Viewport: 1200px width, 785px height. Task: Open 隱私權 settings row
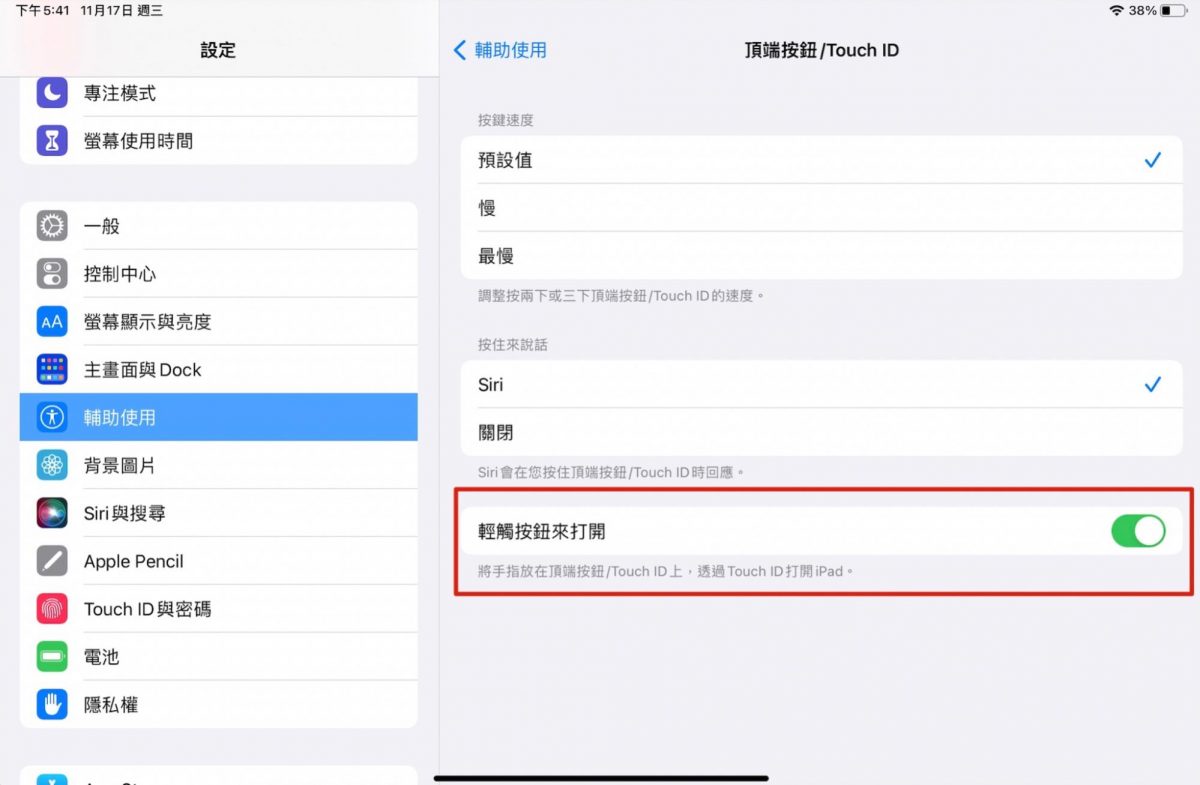218,705
